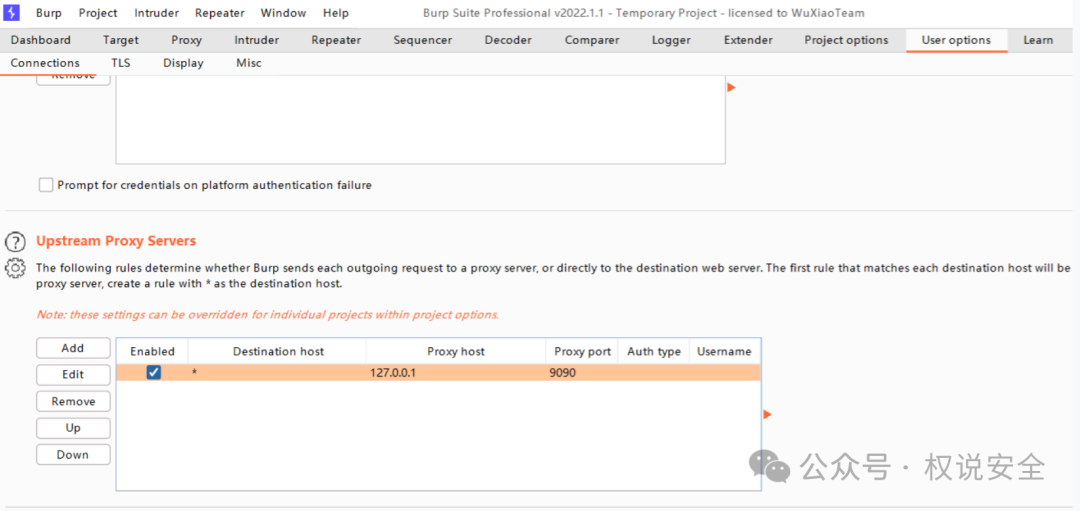Screen dimensions: 1080x511
Task: Click the Upstream Proxy Servers heading
Action: 116,241
